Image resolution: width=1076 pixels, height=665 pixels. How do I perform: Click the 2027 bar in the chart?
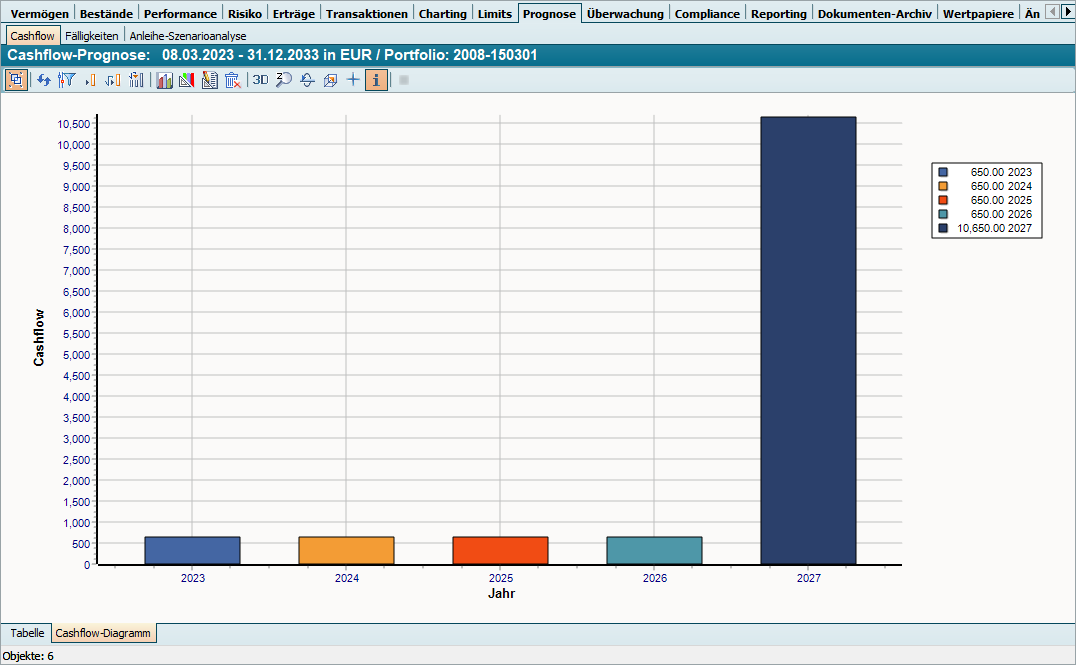(808, 340)
